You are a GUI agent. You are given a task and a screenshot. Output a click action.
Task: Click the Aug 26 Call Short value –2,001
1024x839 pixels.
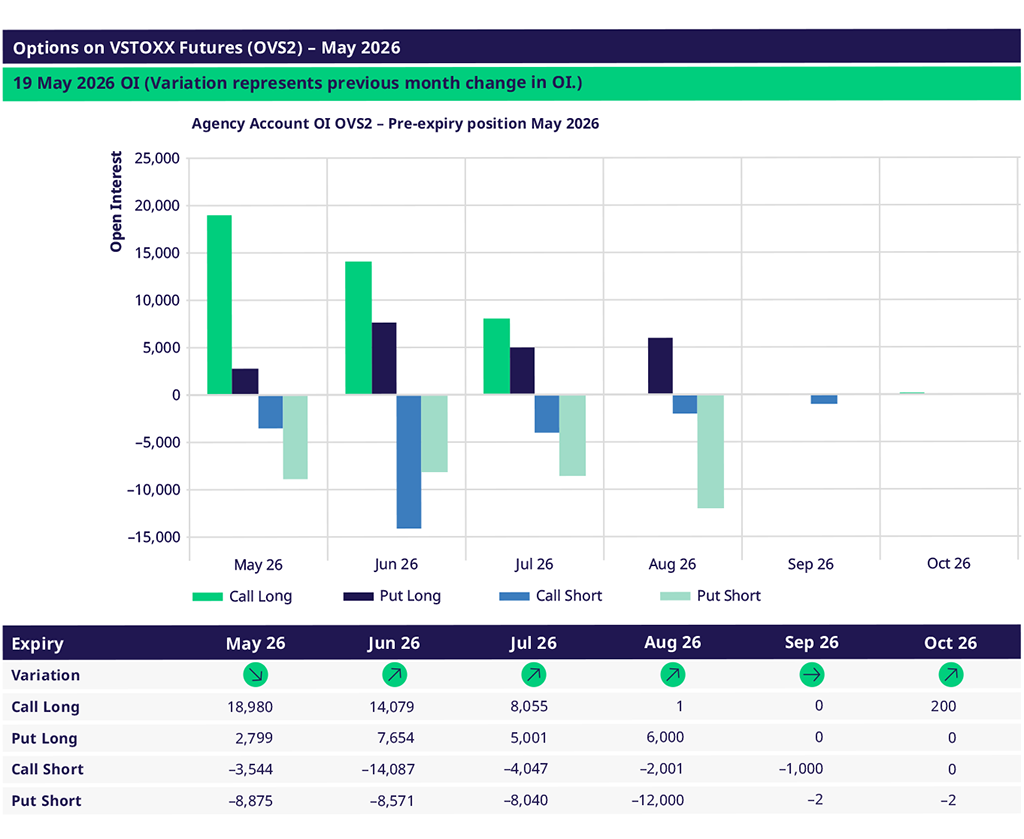(x=662, y=769)
